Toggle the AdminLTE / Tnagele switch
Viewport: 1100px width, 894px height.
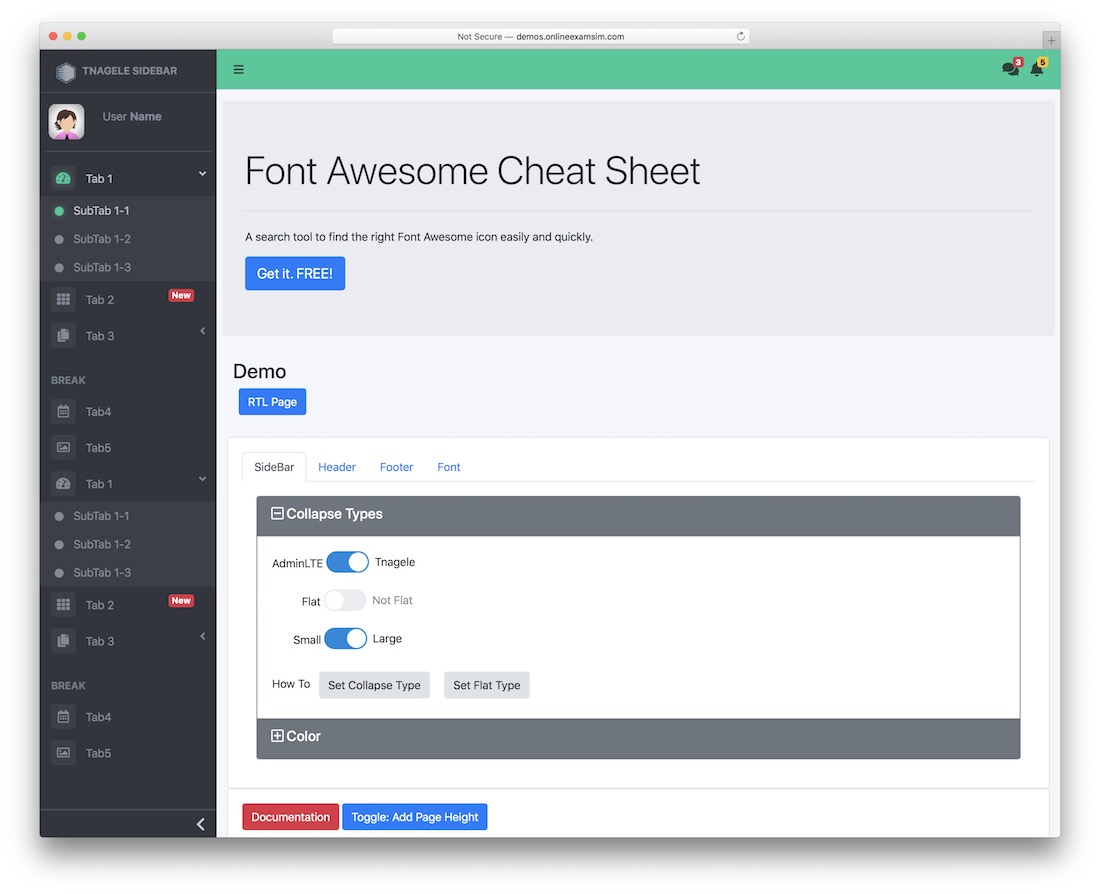click(x=347, y=562)
